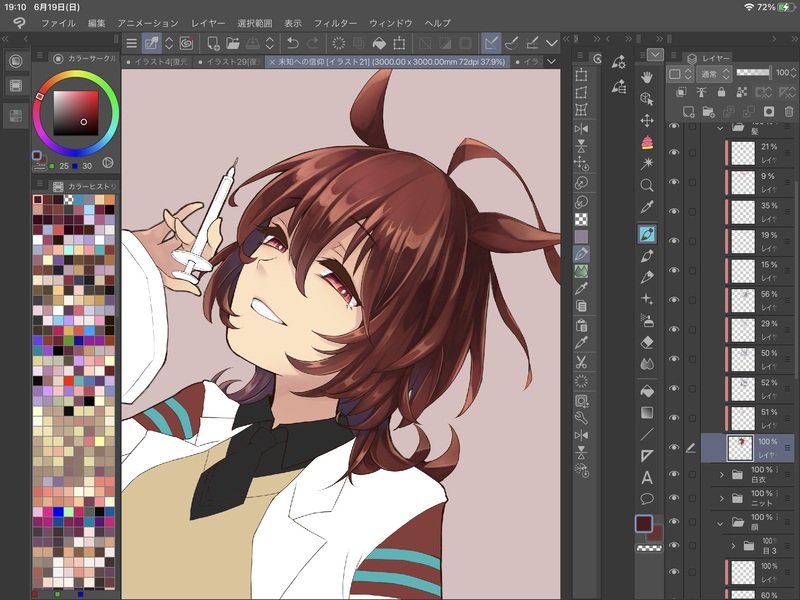Screen dimensions: 800x600
Task: Expand command bar overflow chevron
Action: point(552,43)
